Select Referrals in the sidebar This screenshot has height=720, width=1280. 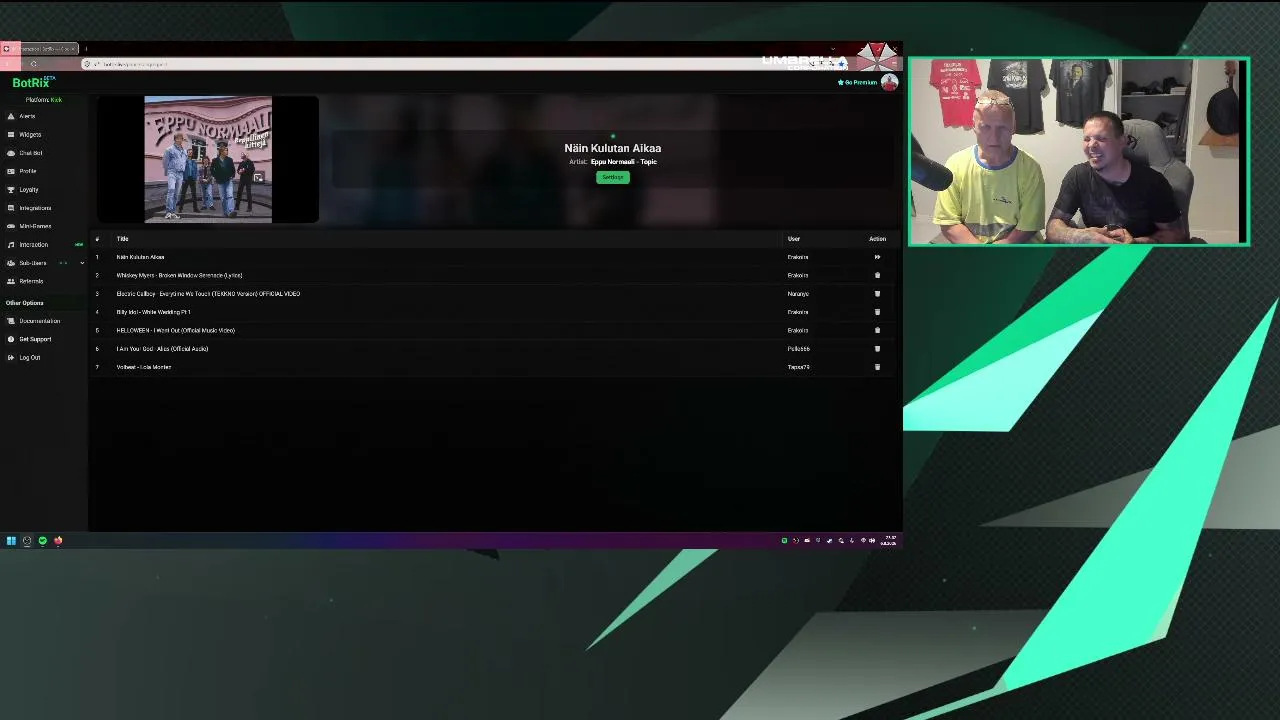[31, 281]
